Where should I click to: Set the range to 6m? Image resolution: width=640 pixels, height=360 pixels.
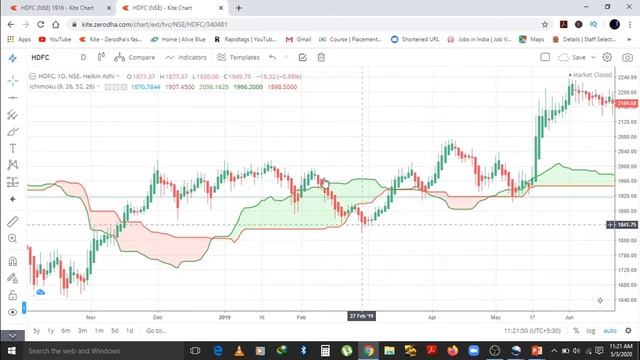click(x=66, y=331)
